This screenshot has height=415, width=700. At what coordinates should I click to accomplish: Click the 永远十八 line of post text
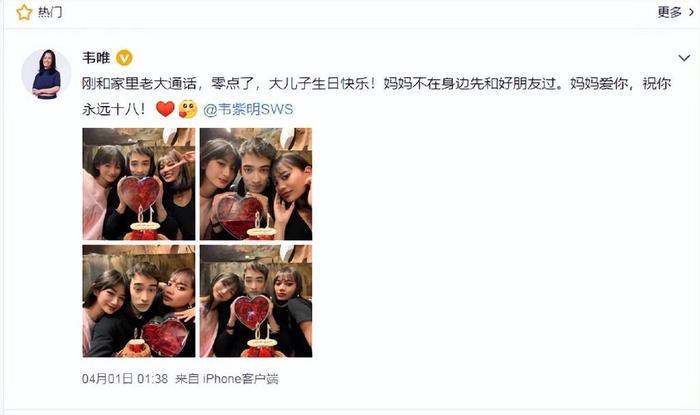coord(114,109)
